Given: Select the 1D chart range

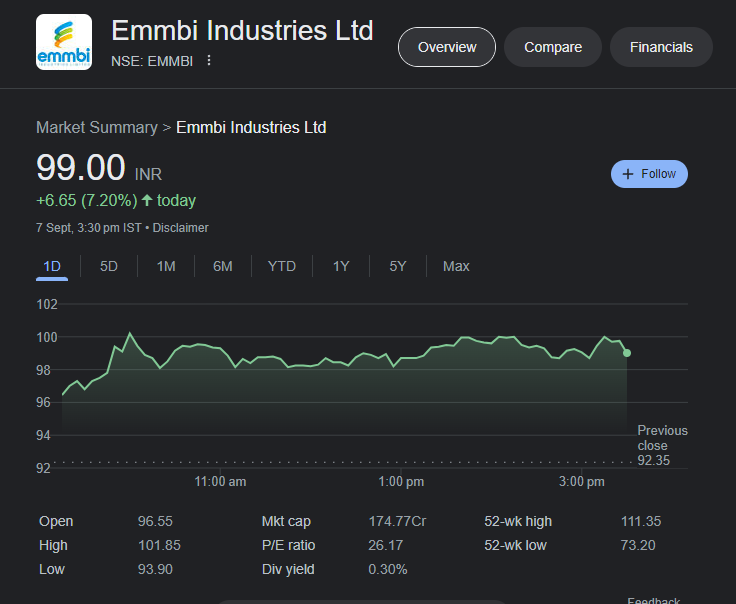Looking at the screenshot, I should coord(52,267).
